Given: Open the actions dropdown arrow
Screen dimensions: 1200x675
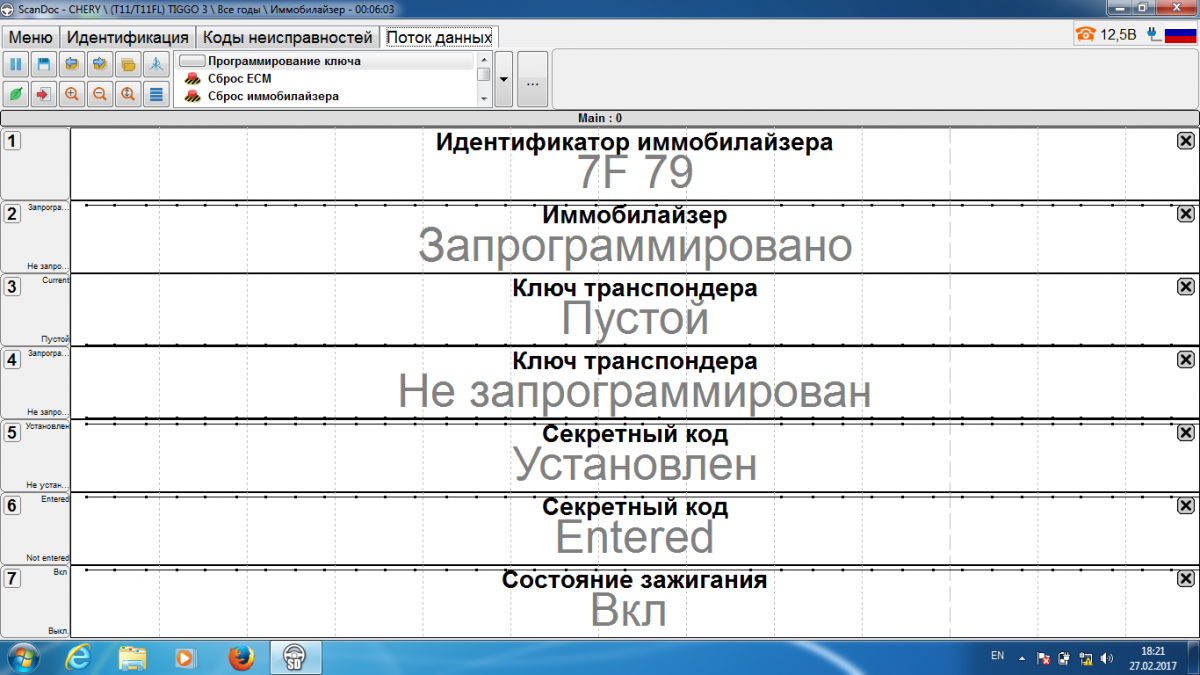Looking at the screenshot, I should coord(504,79).
